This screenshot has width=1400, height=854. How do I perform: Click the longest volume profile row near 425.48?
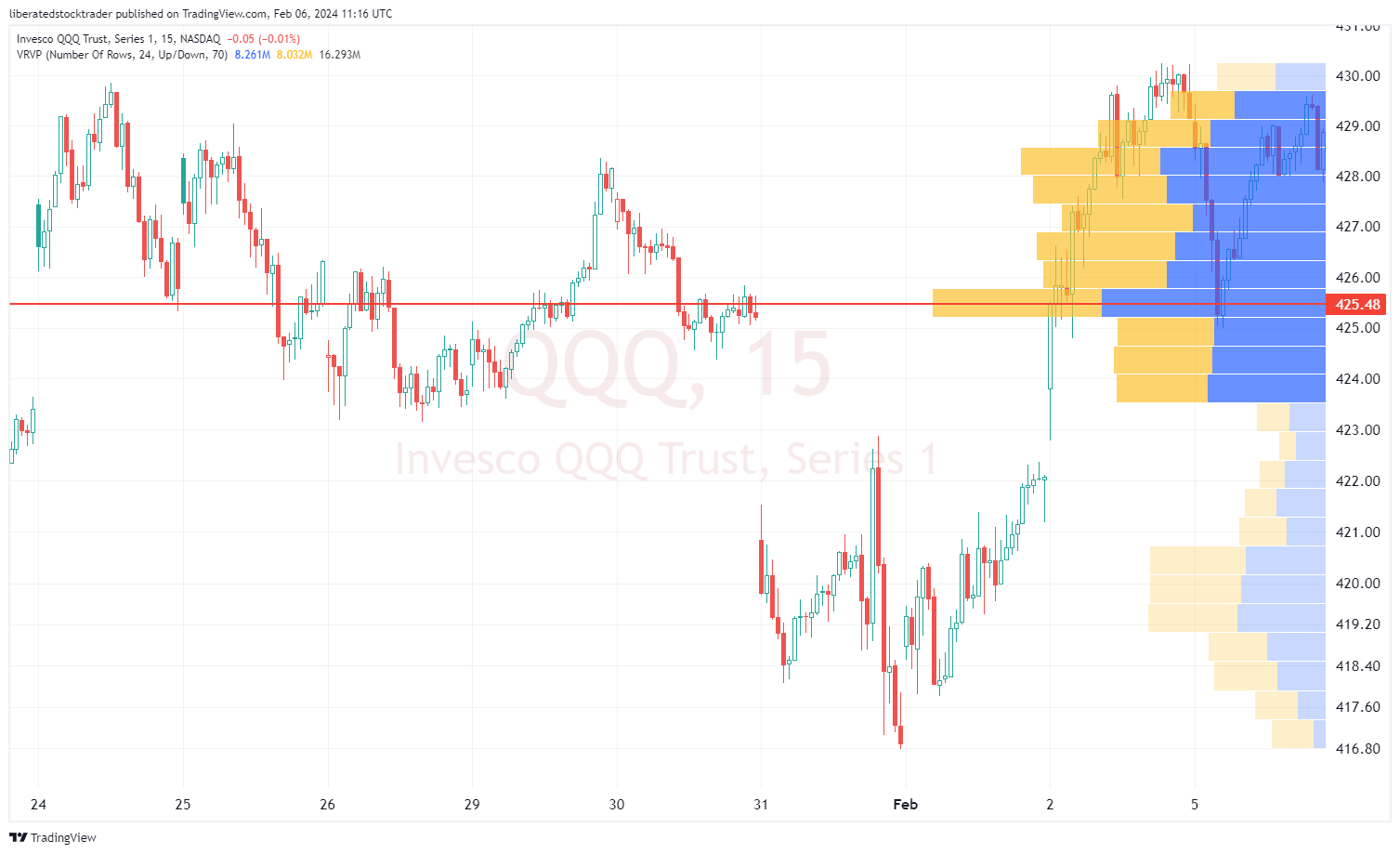click(x=1129, y=303)
